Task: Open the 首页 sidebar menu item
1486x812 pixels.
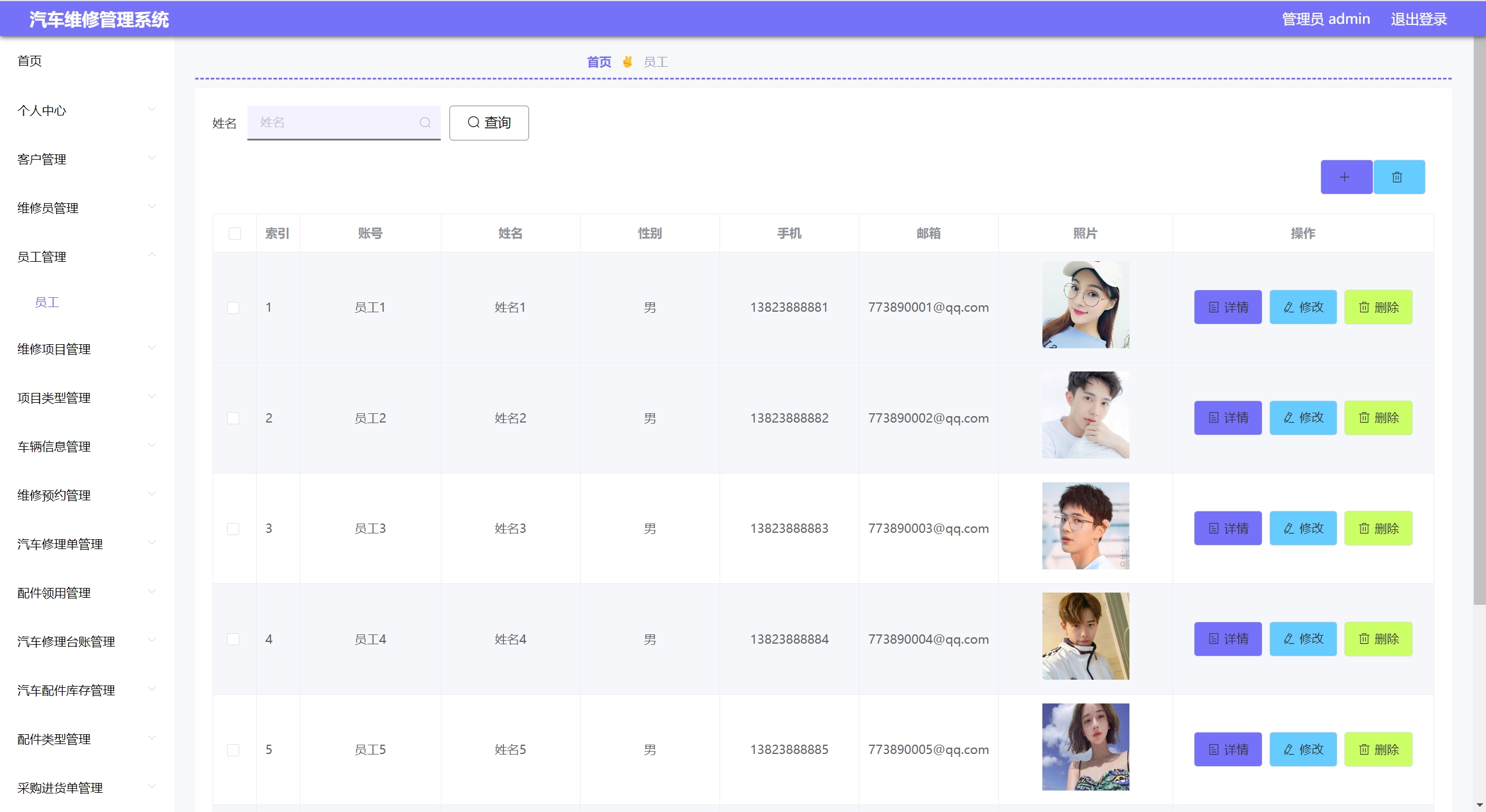Action: click(30, 61)
